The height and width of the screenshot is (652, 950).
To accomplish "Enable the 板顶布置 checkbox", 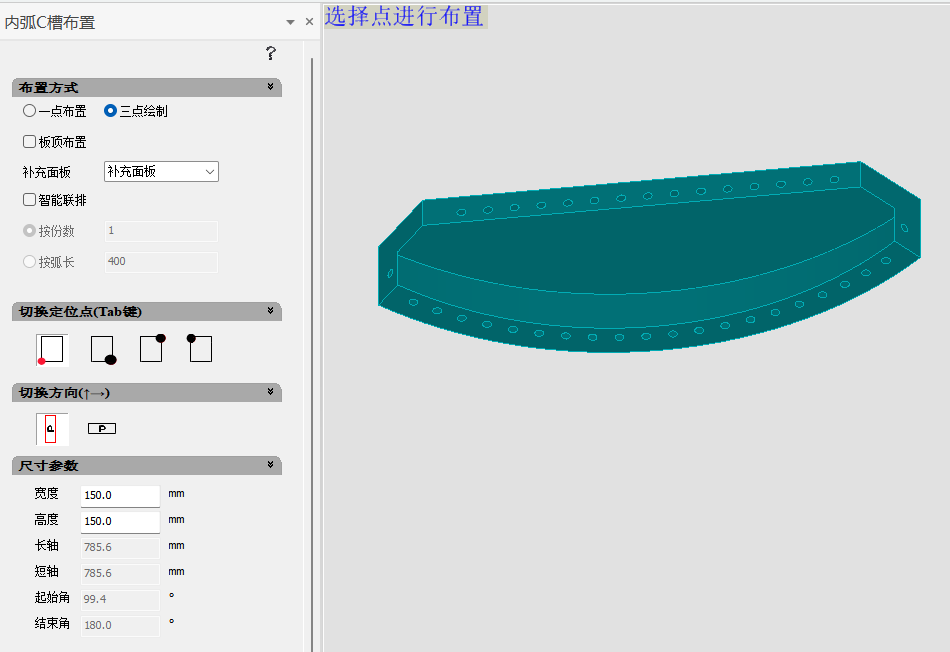I will click(x=30, y=142).
